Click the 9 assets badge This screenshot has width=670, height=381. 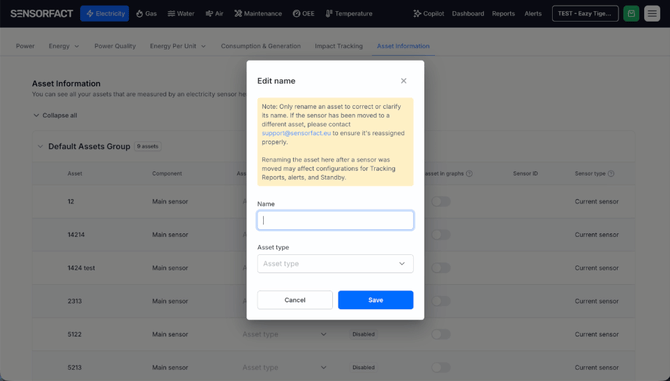click(x=147, y=147)
